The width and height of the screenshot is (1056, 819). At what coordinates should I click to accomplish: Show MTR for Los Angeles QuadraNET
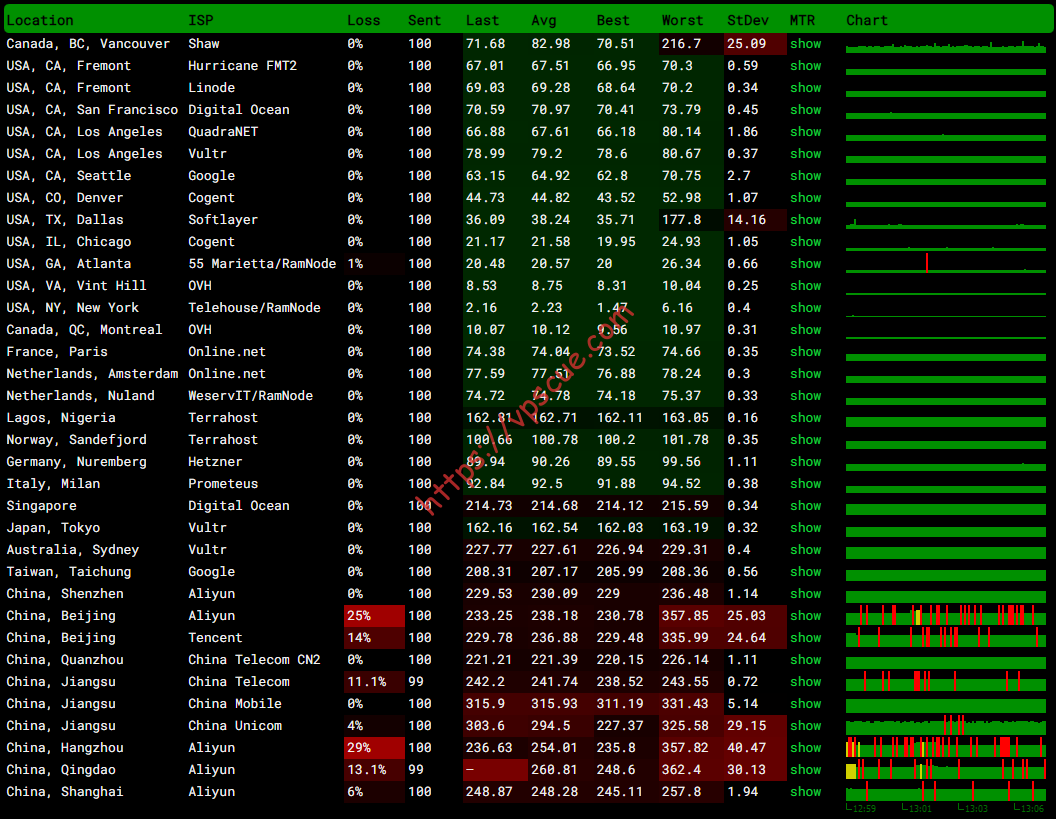[805, 132]
